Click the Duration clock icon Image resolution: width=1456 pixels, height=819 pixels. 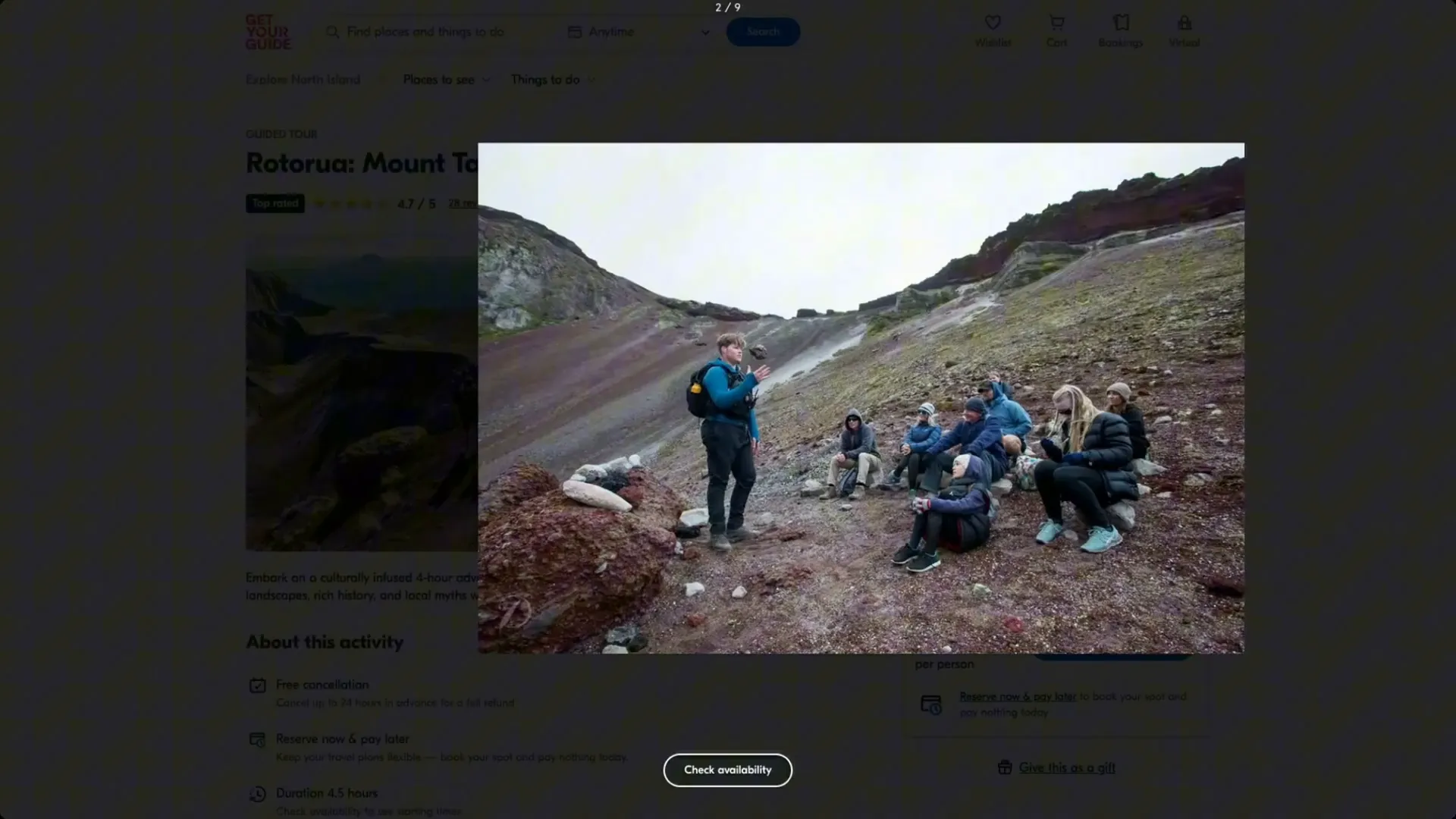[258, 794]
